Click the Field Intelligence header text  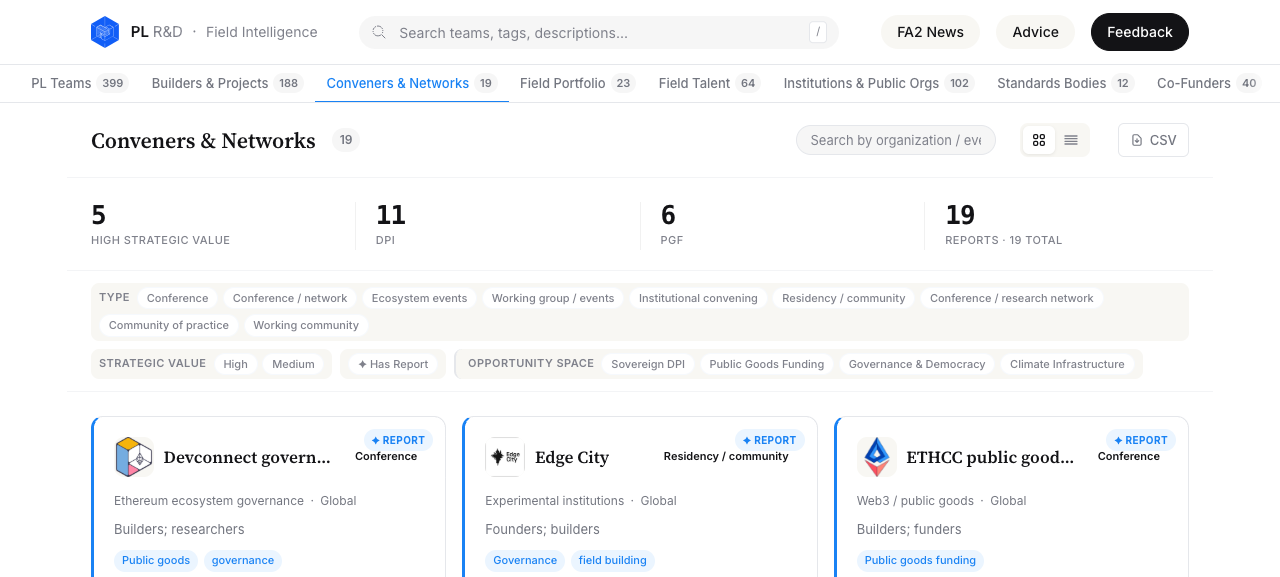pyautogui.click(x=262, y=32)
